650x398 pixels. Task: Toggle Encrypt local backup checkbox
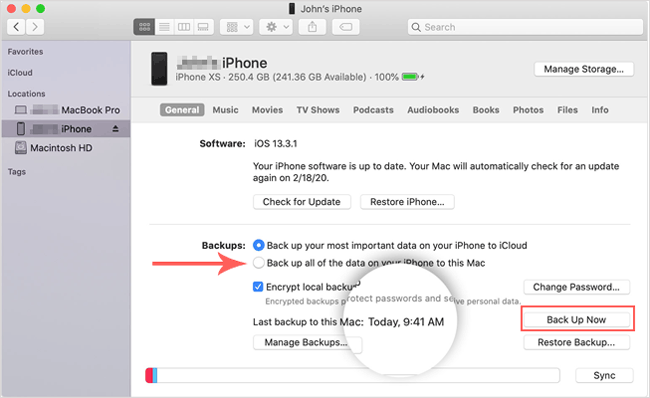pyautogui.click(x=258, y=287)
